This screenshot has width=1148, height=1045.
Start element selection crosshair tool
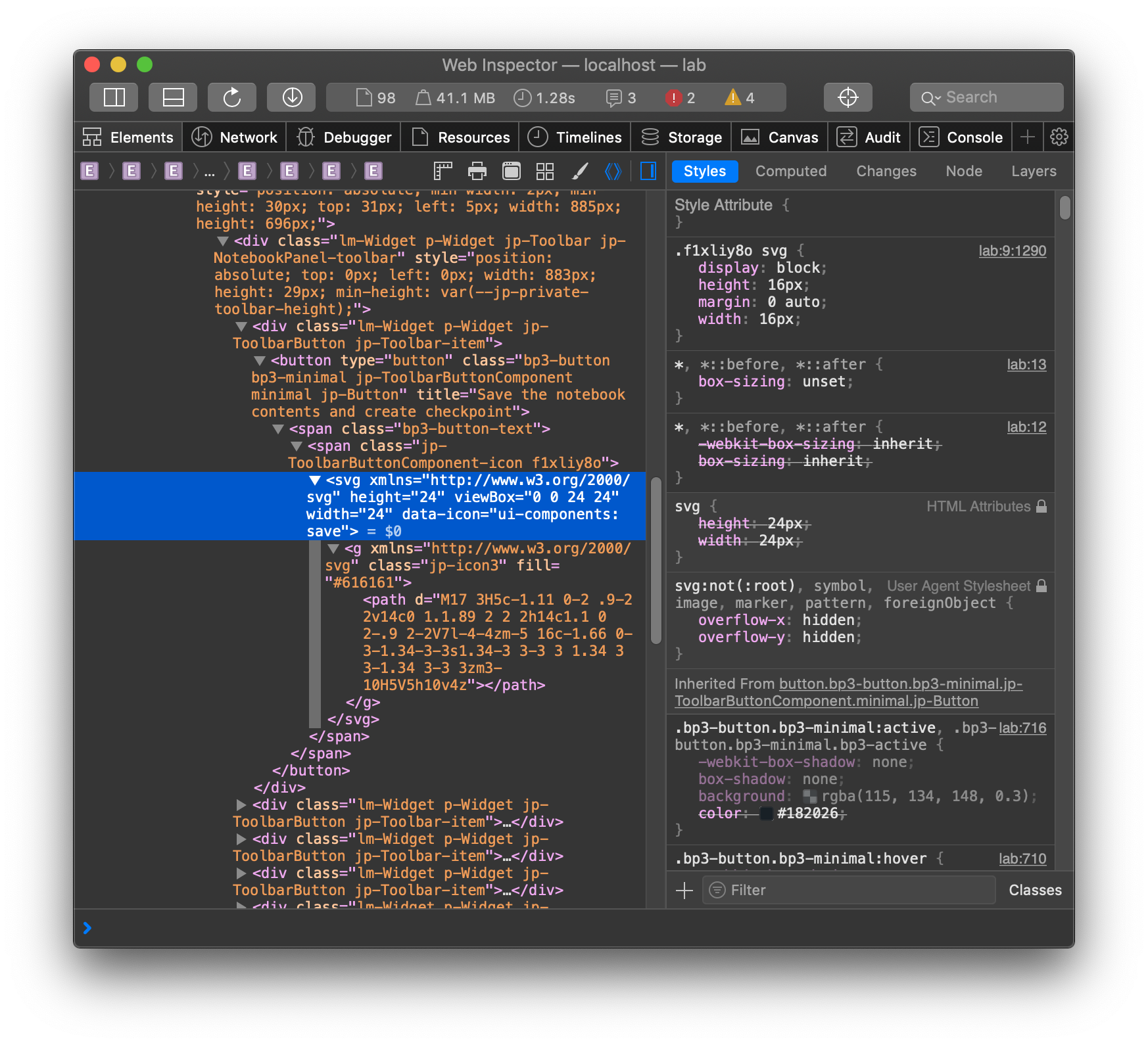pyautogui.click(x=848, y=97)
